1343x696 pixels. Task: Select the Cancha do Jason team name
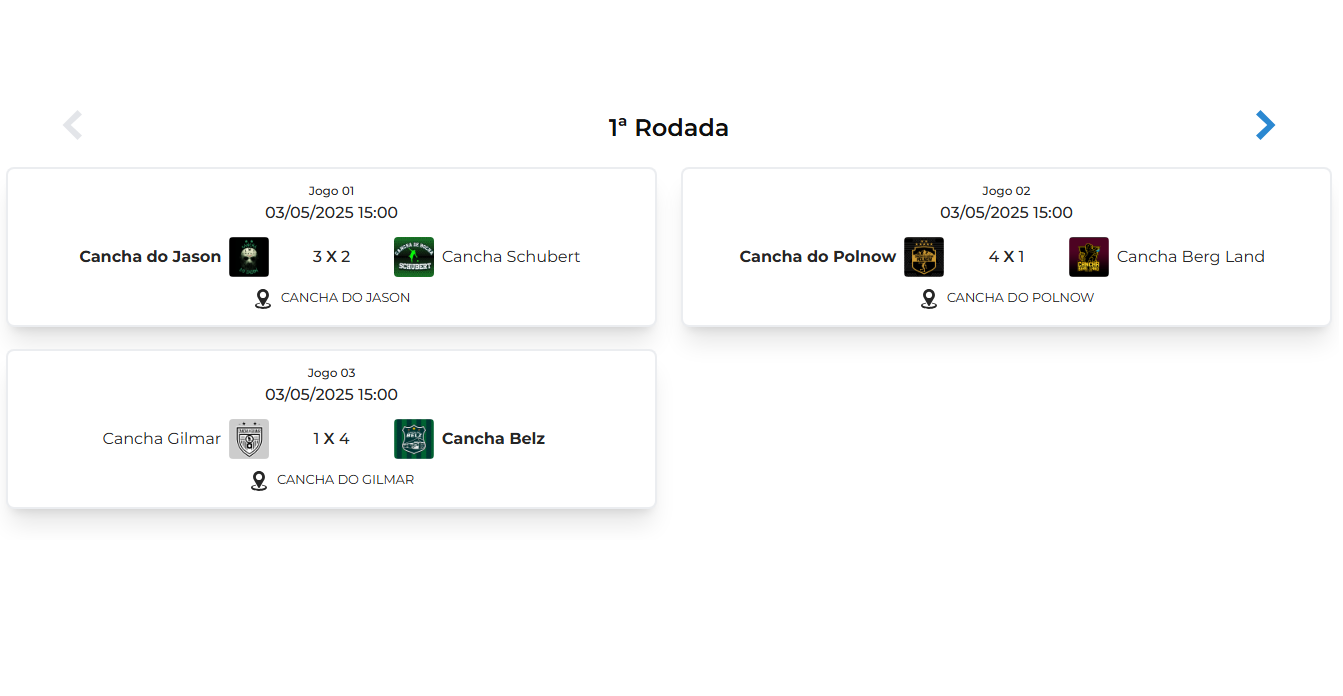tap(150, 257)
